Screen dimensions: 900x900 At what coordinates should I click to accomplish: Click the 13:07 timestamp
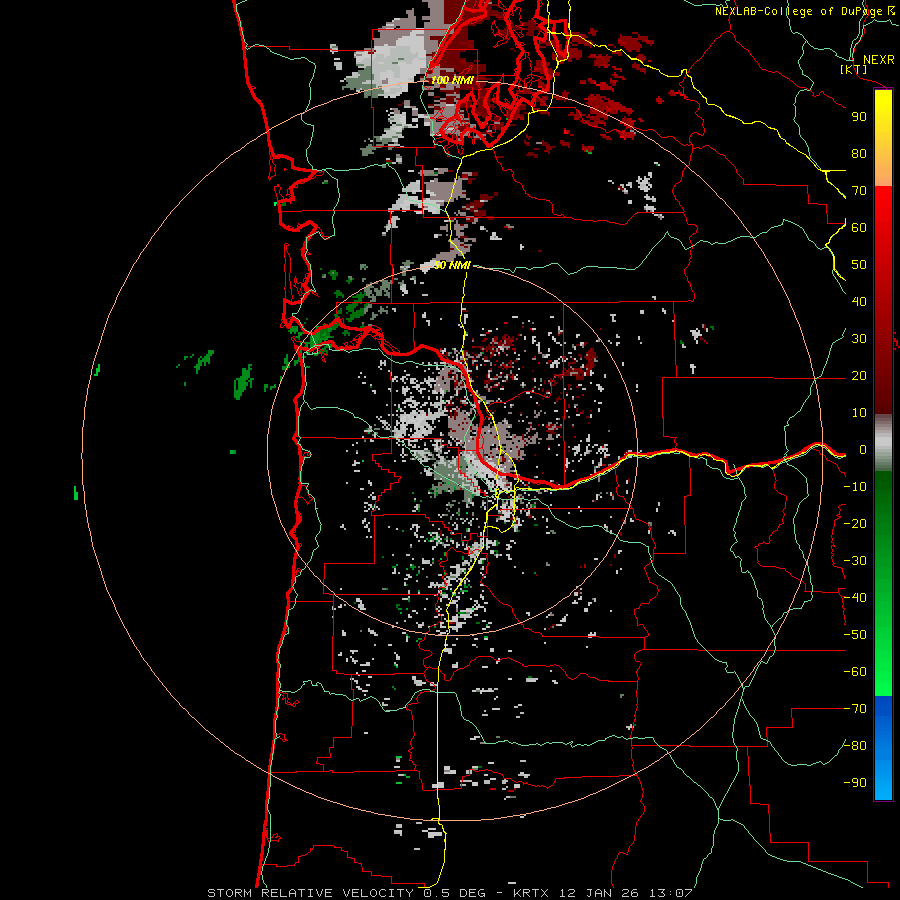point(670,893)
